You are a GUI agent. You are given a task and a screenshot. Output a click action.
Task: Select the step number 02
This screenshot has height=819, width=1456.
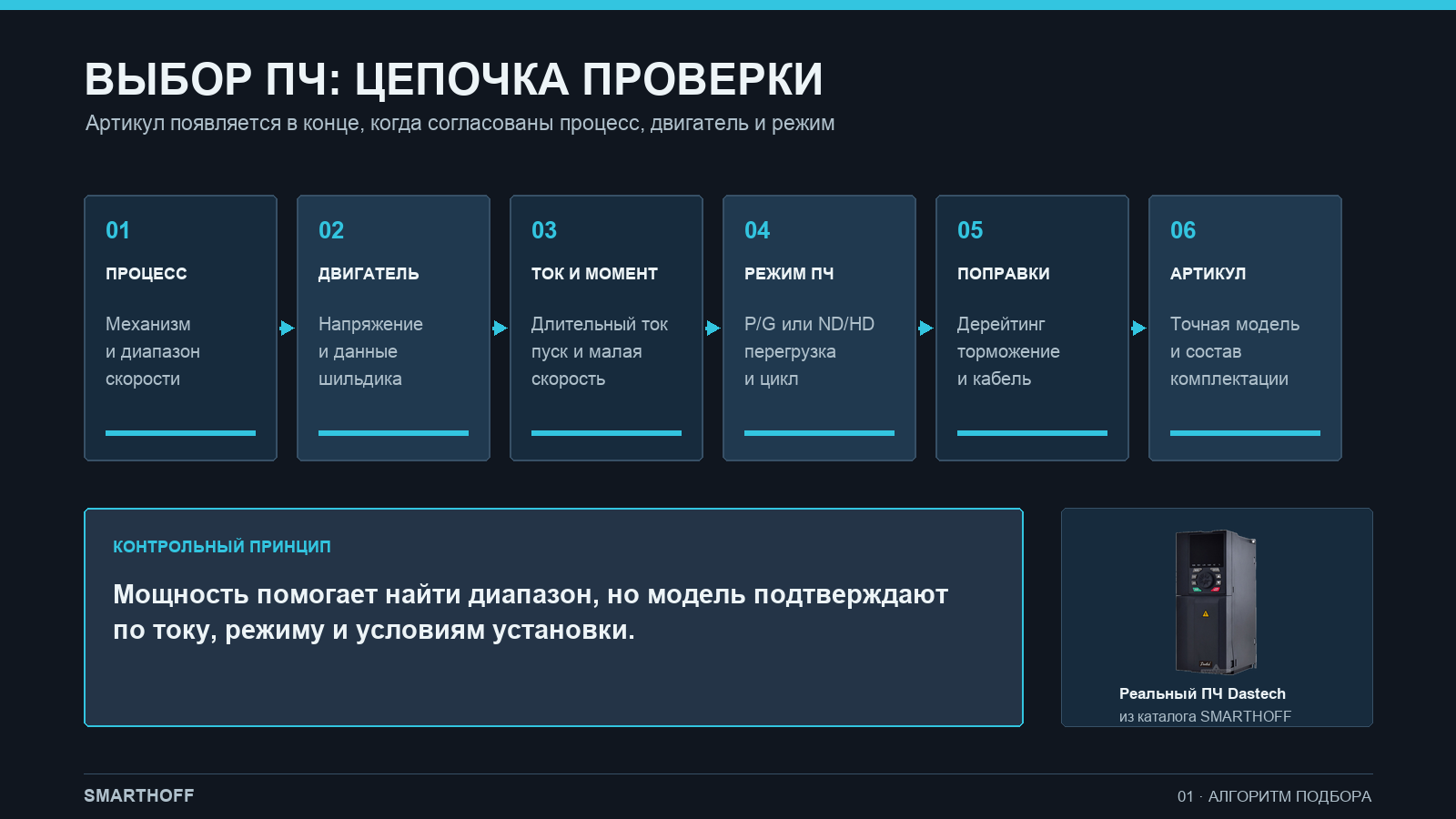pos(331,230)
